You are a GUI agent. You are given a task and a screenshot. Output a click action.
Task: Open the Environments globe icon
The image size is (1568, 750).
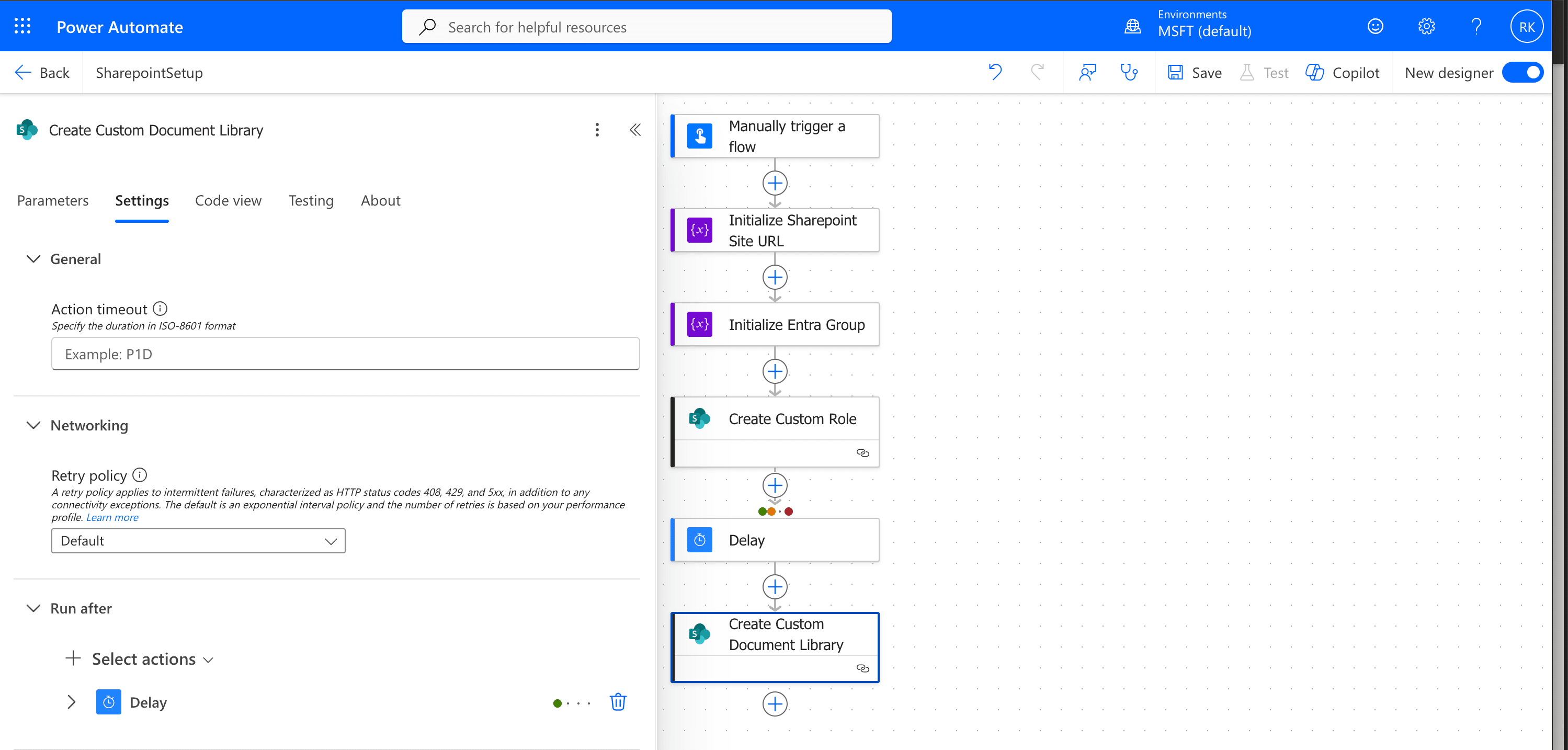pyautogui.click(x=1132, y=26)
